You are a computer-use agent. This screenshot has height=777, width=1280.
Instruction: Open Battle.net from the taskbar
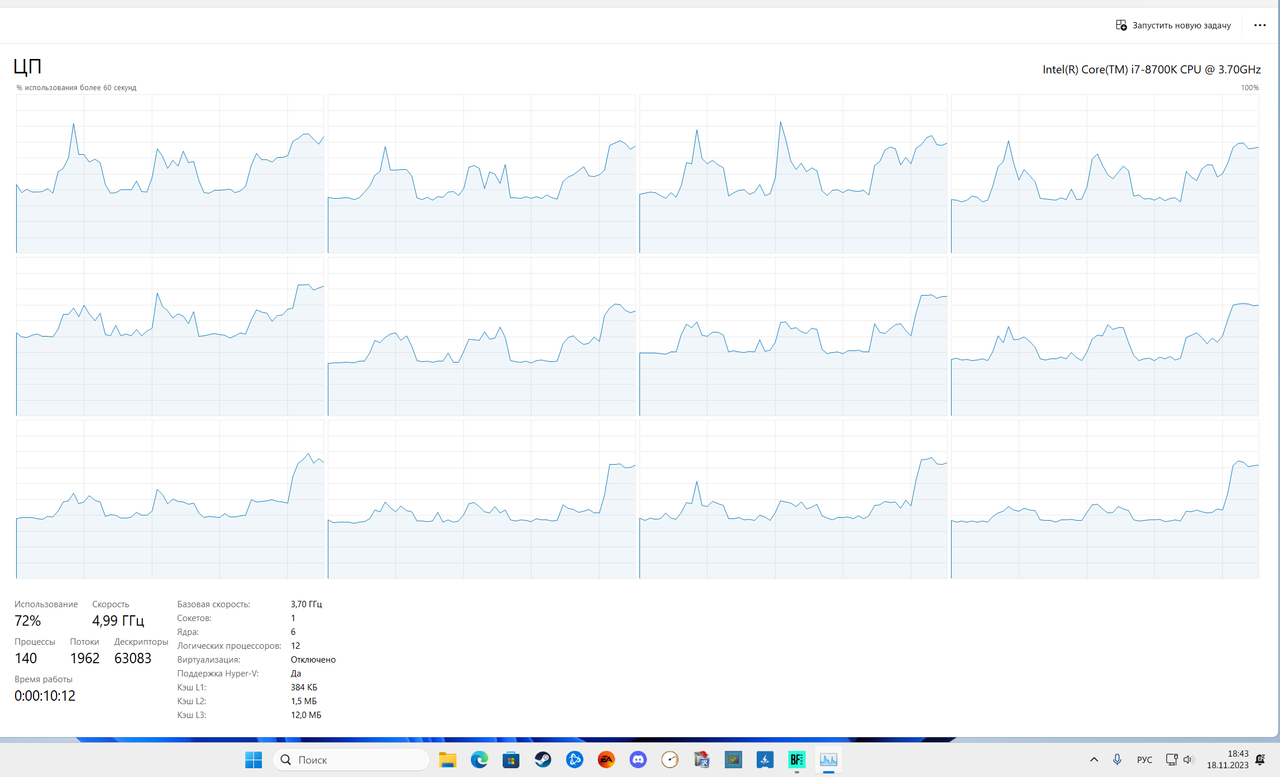tap(574, 760)
